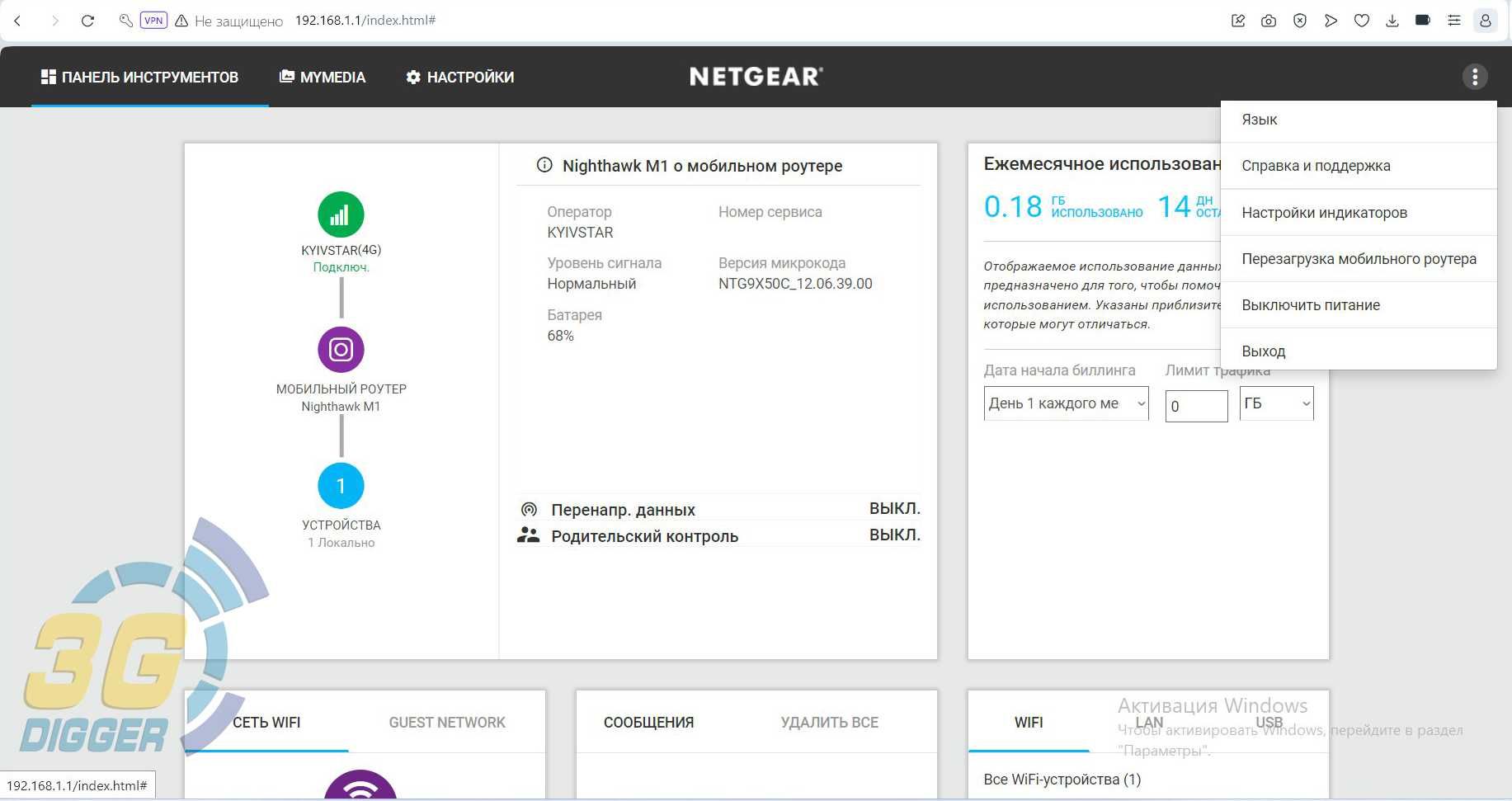The width and height of the screenshot is (1512, 801).
Task: Reload the page with refresh icon
Action: 87,21
